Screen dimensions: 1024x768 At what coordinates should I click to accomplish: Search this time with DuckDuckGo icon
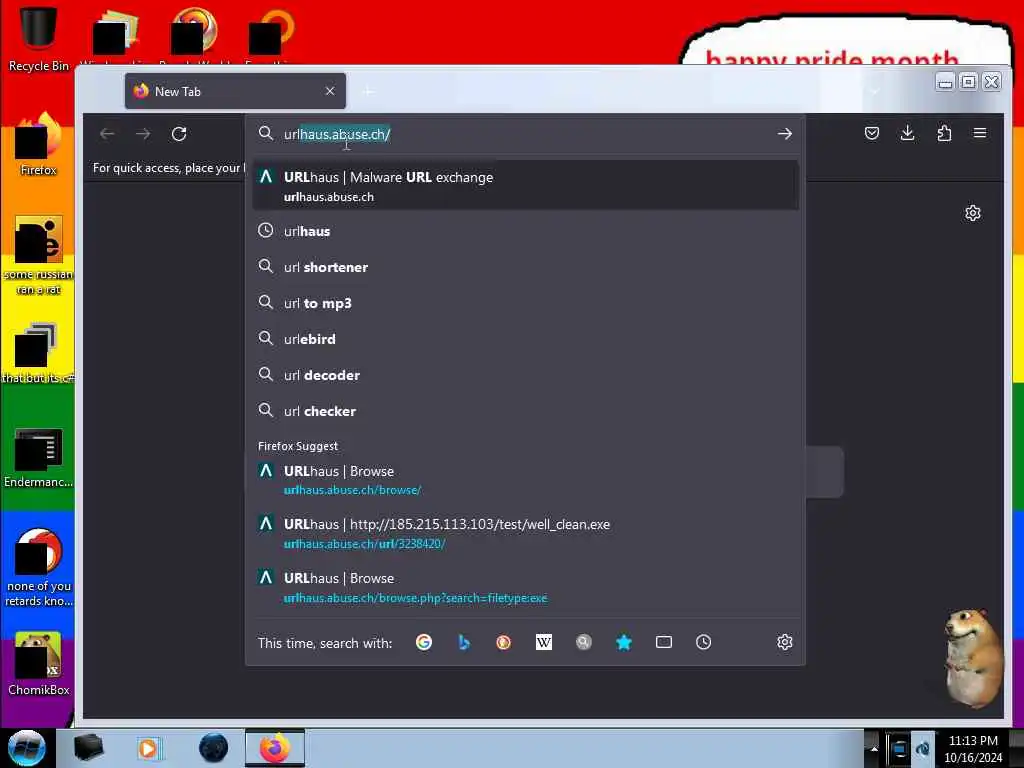[504, 643]
